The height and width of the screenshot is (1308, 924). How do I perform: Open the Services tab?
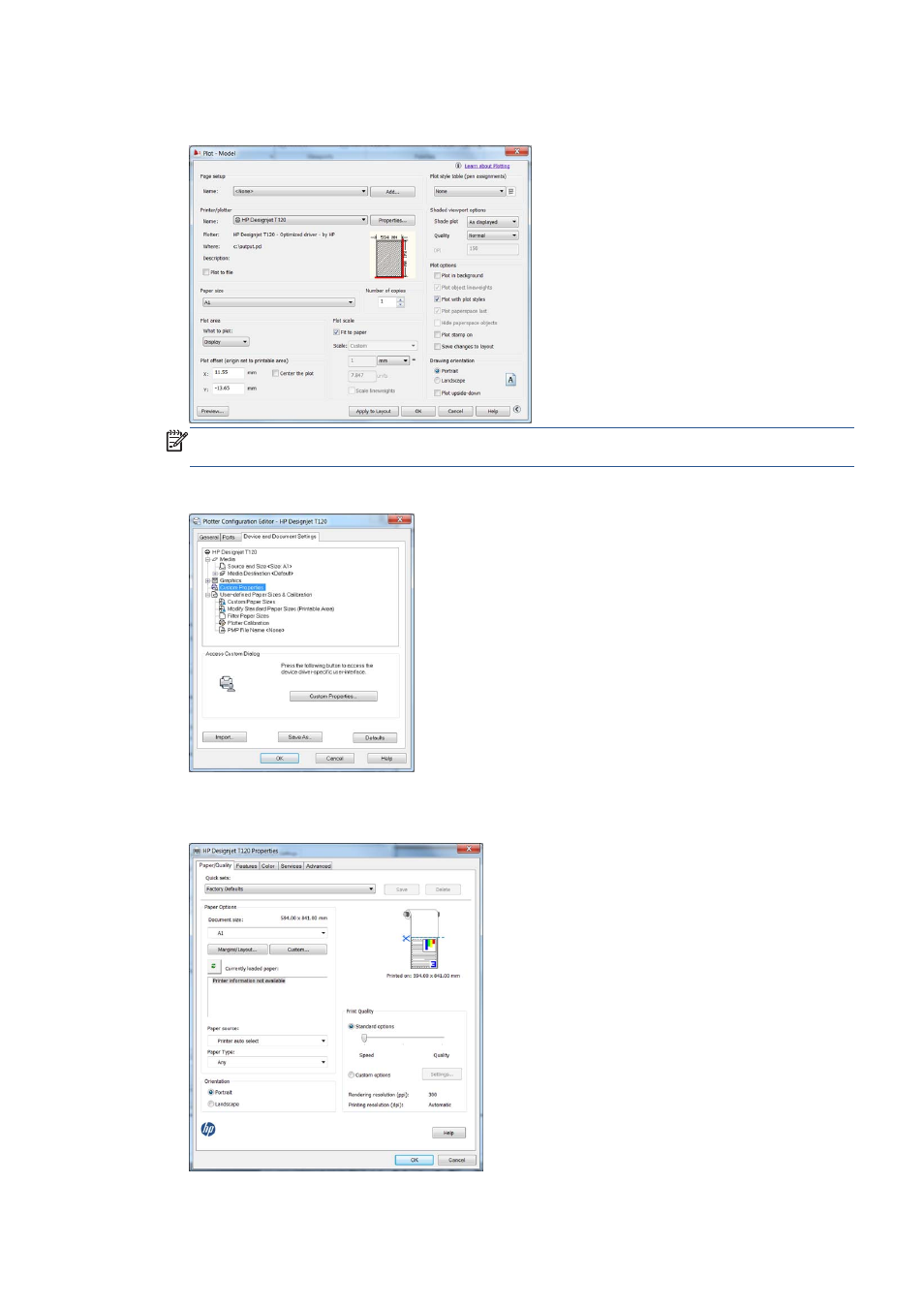[x=291, y=866]
